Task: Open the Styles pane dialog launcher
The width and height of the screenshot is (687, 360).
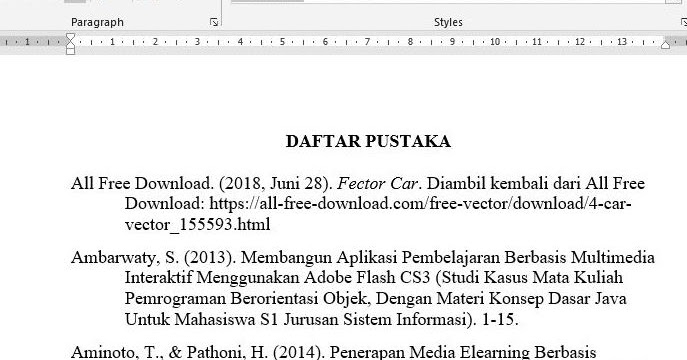Action: click(684, 22)
